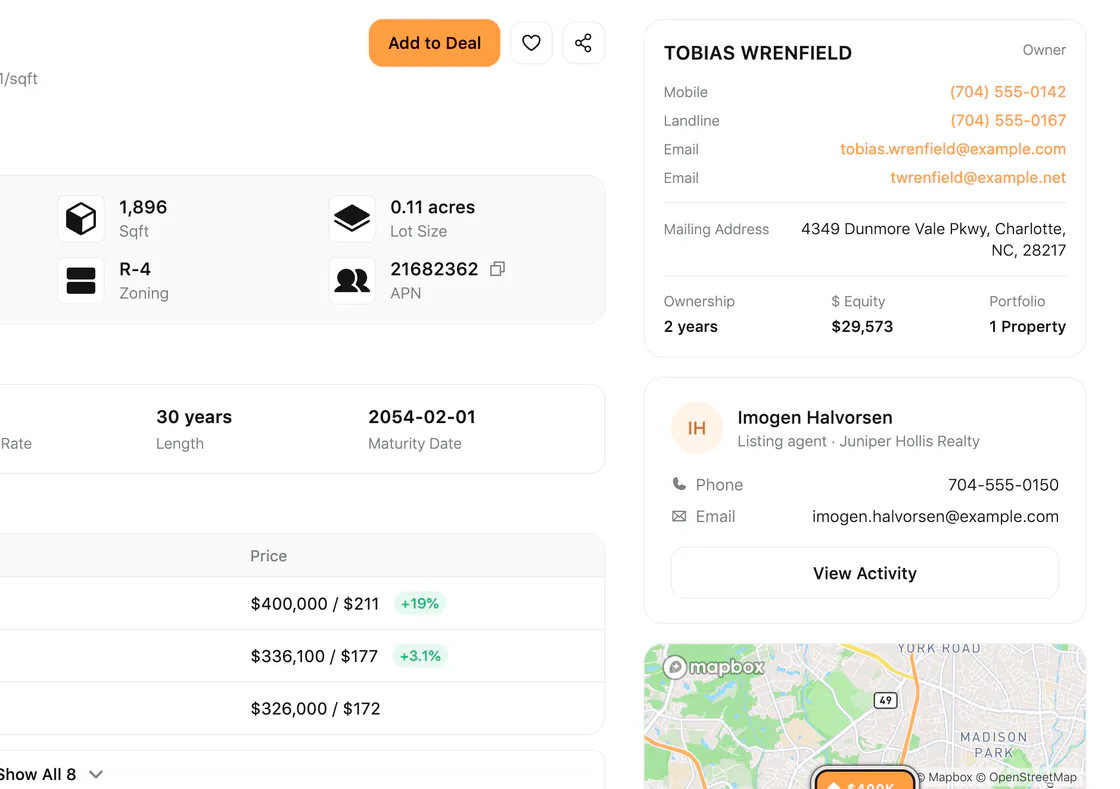Call mobile number (704) 555-0142
Screen dimensions: 1120x789
click(1007, 92)
